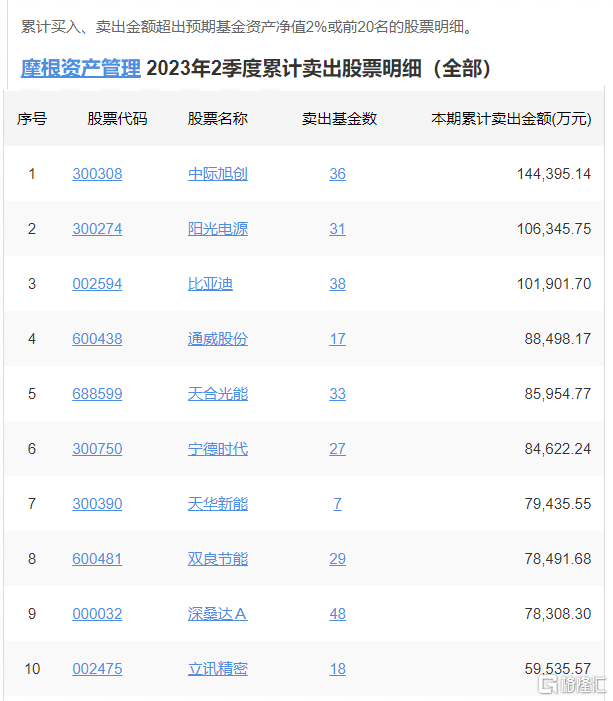613x701 pixels.
Task: Open stock code 002594
Action: 97,284
